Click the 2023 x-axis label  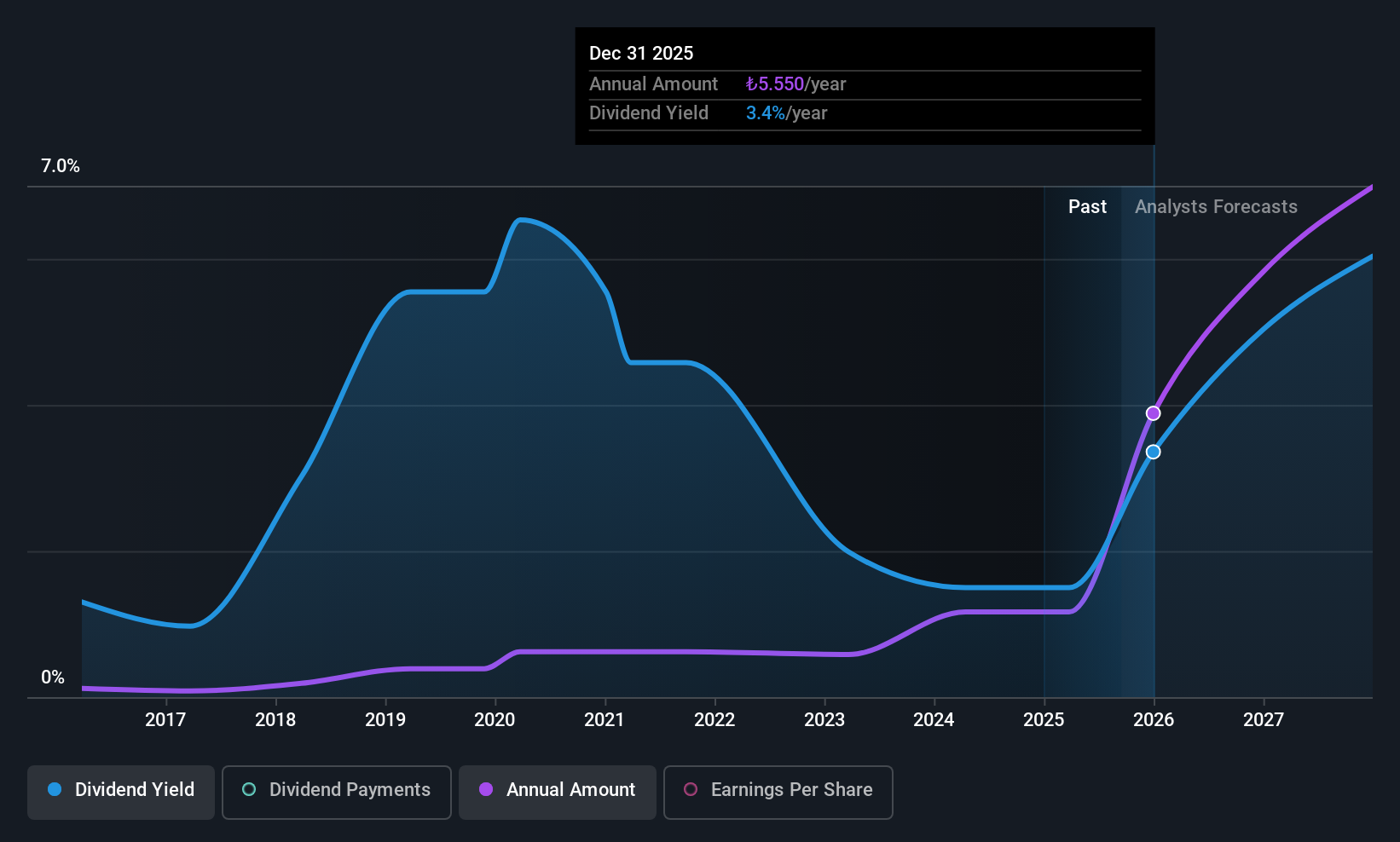(x=824, y=719)
